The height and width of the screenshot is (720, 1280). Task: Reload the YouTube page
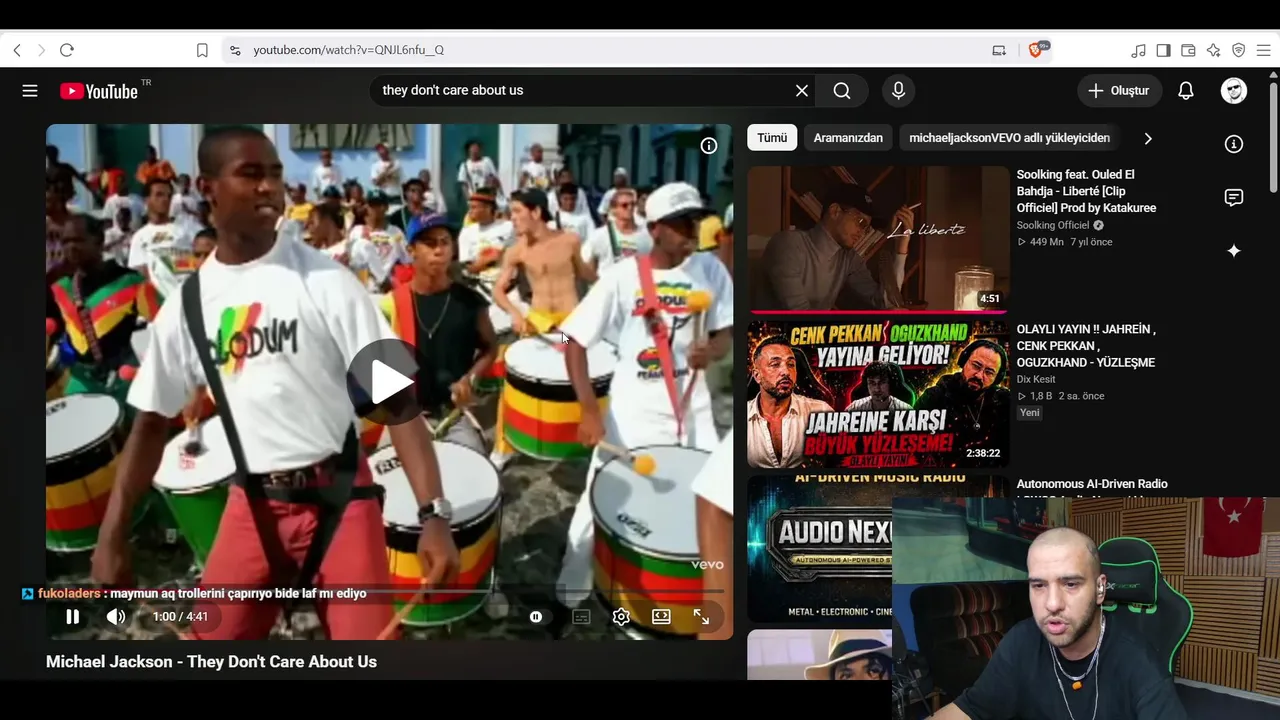coord(67,50)
